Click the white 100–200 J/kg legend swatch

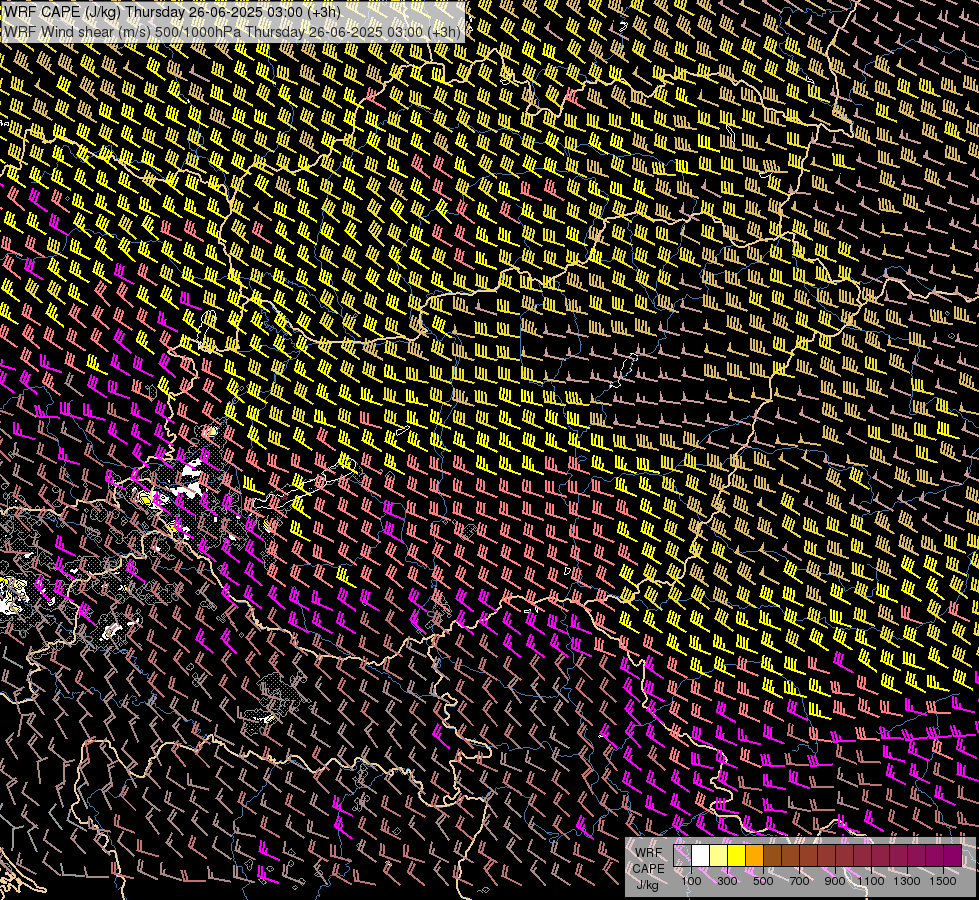point(701,856)
